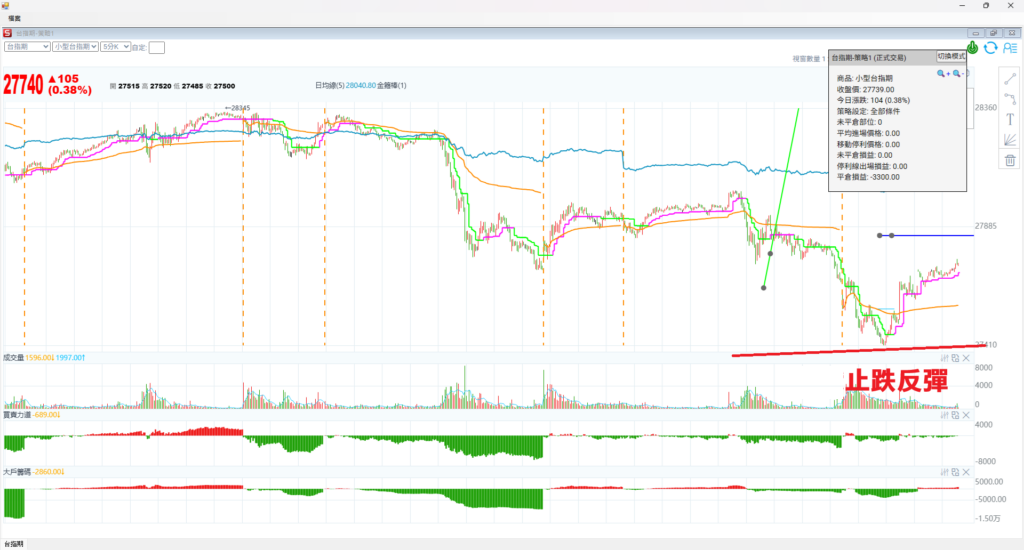This screenshot has width=1024, height=550.
Task: Select the fan lines drawing tool
Action: 1010,141
